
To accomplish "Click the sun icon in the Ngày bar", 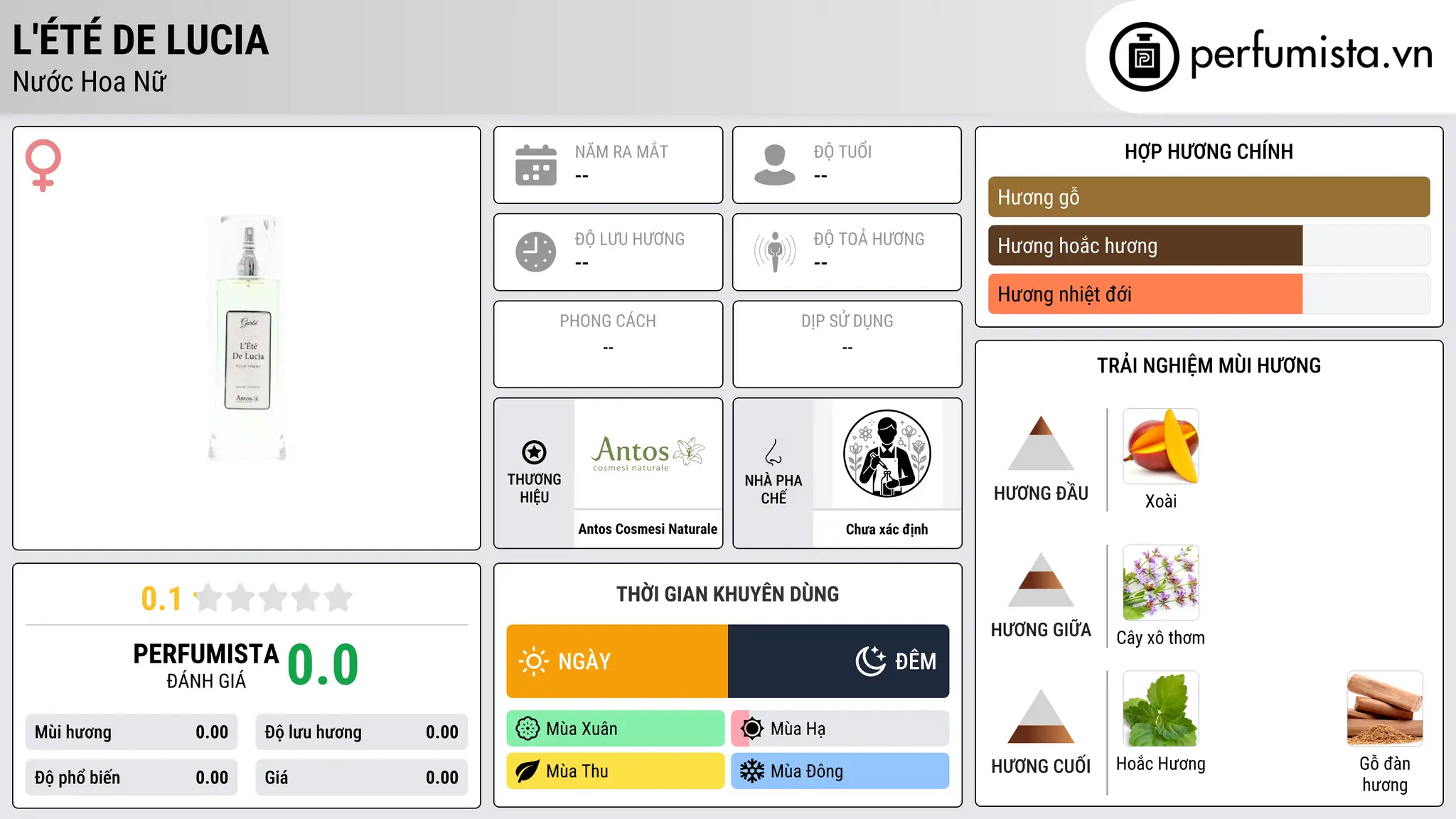I will (x=534, y=661).
